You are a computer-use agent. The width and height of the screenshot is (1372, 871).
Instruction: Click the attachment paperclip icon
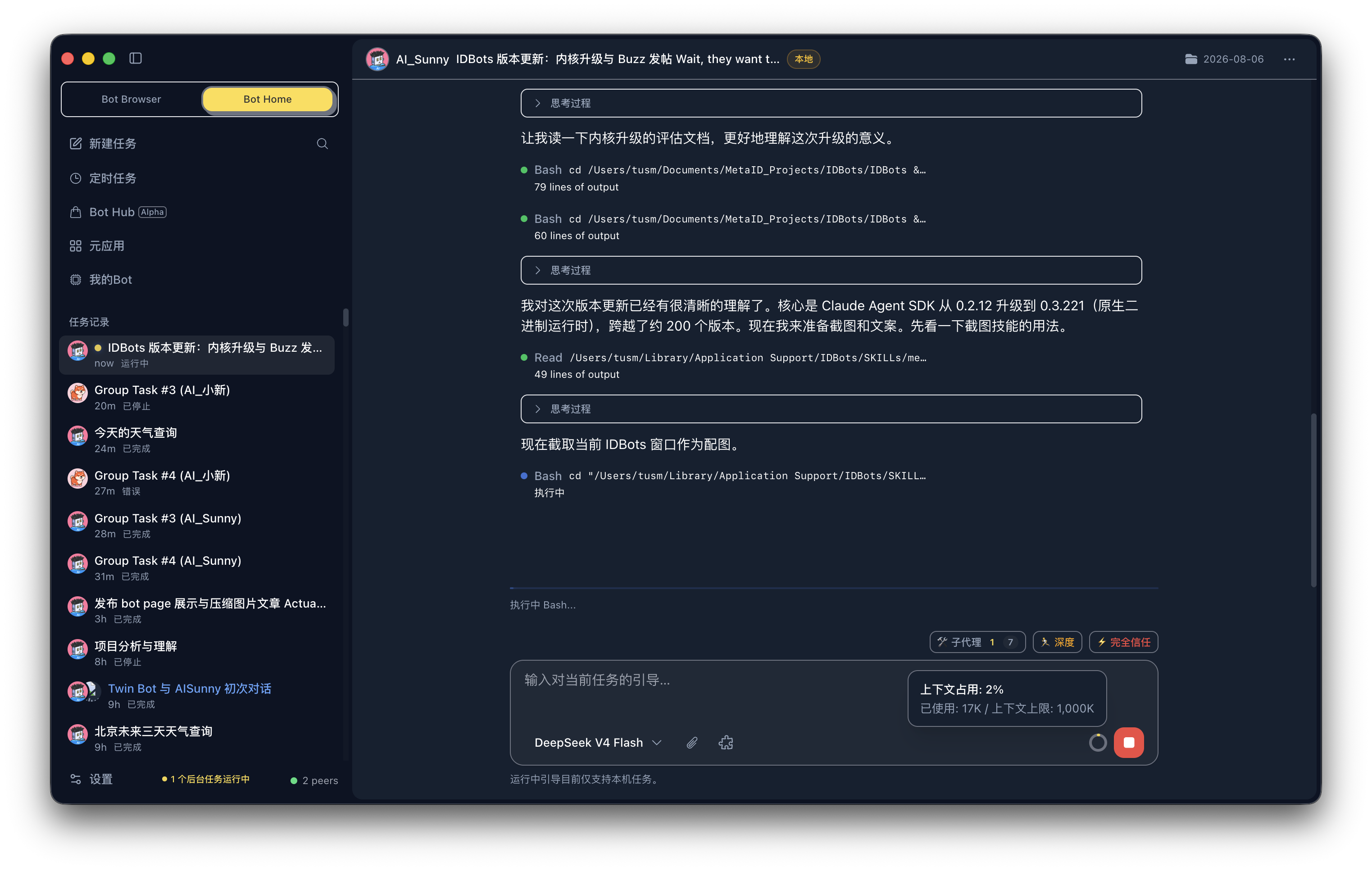coord(692,742)
